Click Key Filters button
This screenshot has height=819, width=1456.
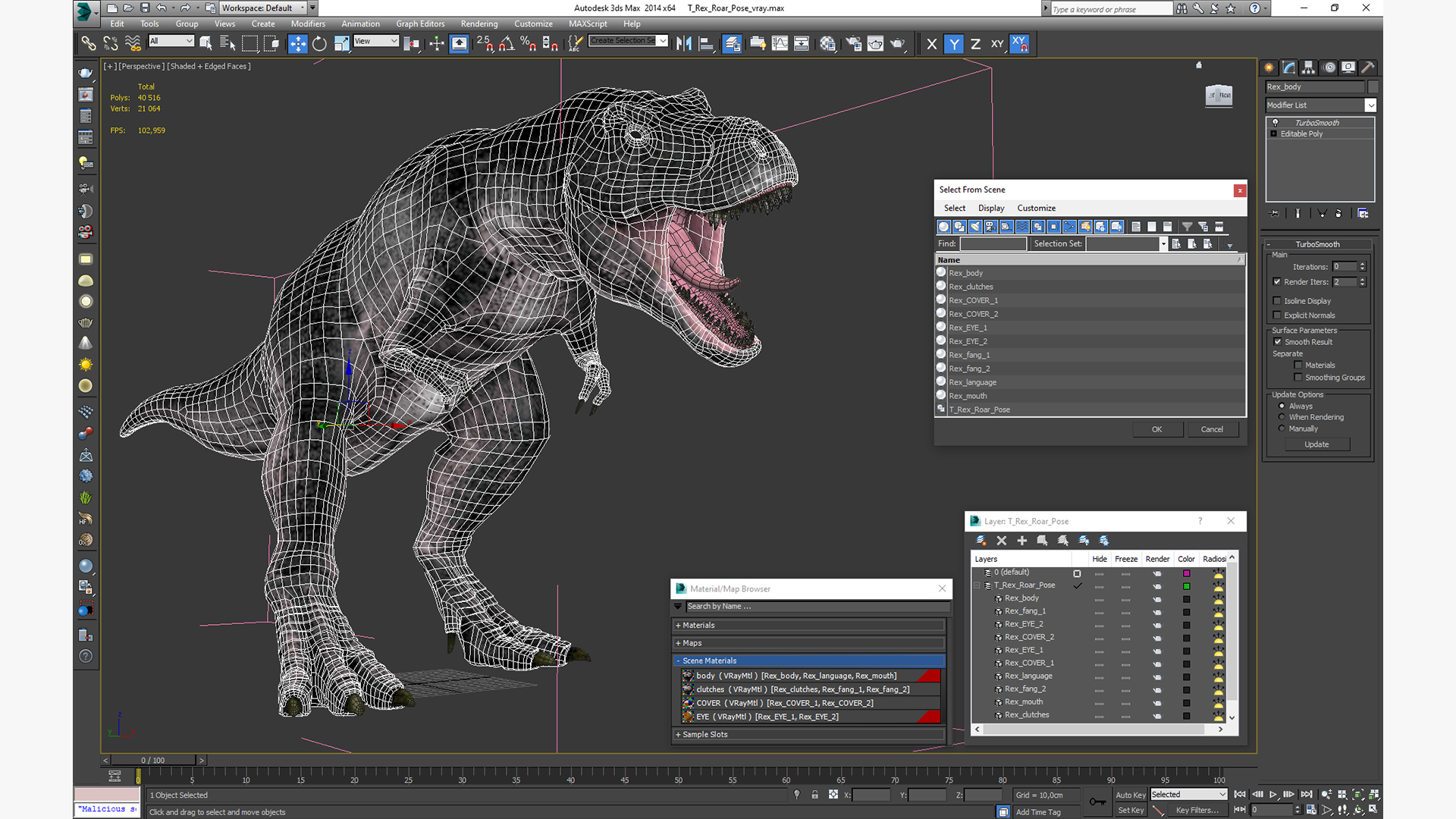point(1197,811)
